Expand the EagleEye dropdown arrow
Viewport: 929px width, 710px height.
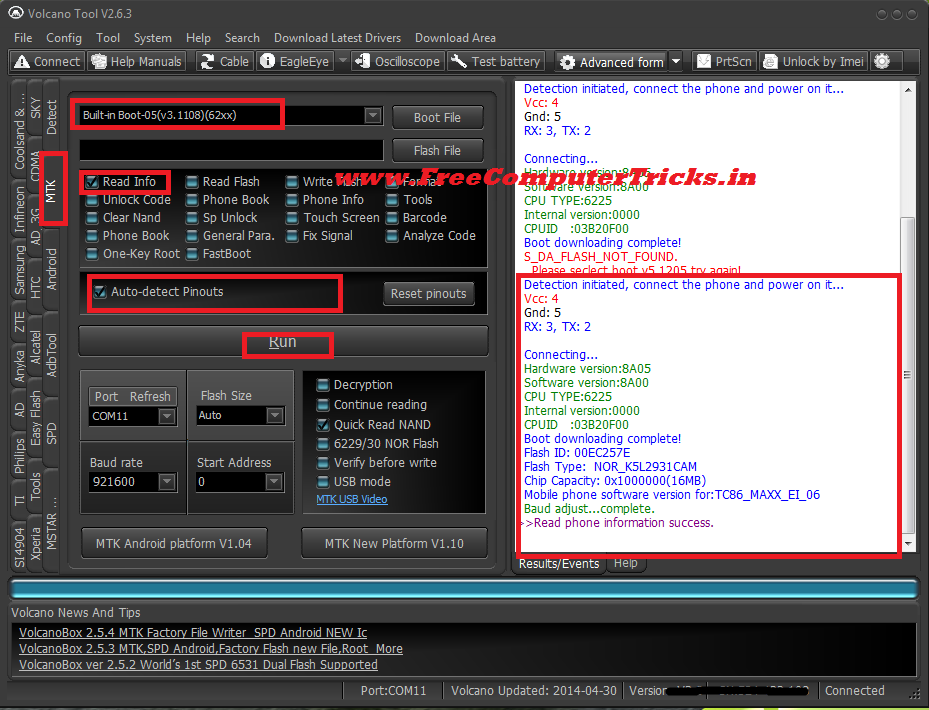pyautogui.click(x=342, y=61)
